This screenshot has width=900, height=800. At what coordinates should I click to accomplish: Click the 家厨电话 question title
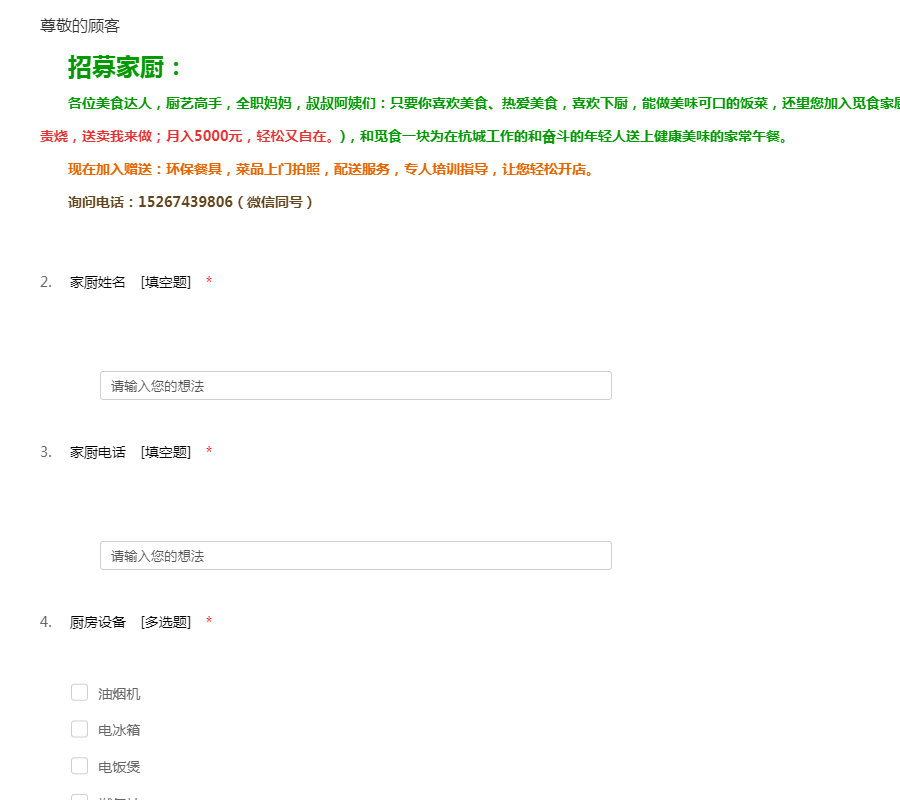click(x=98, y=452)
